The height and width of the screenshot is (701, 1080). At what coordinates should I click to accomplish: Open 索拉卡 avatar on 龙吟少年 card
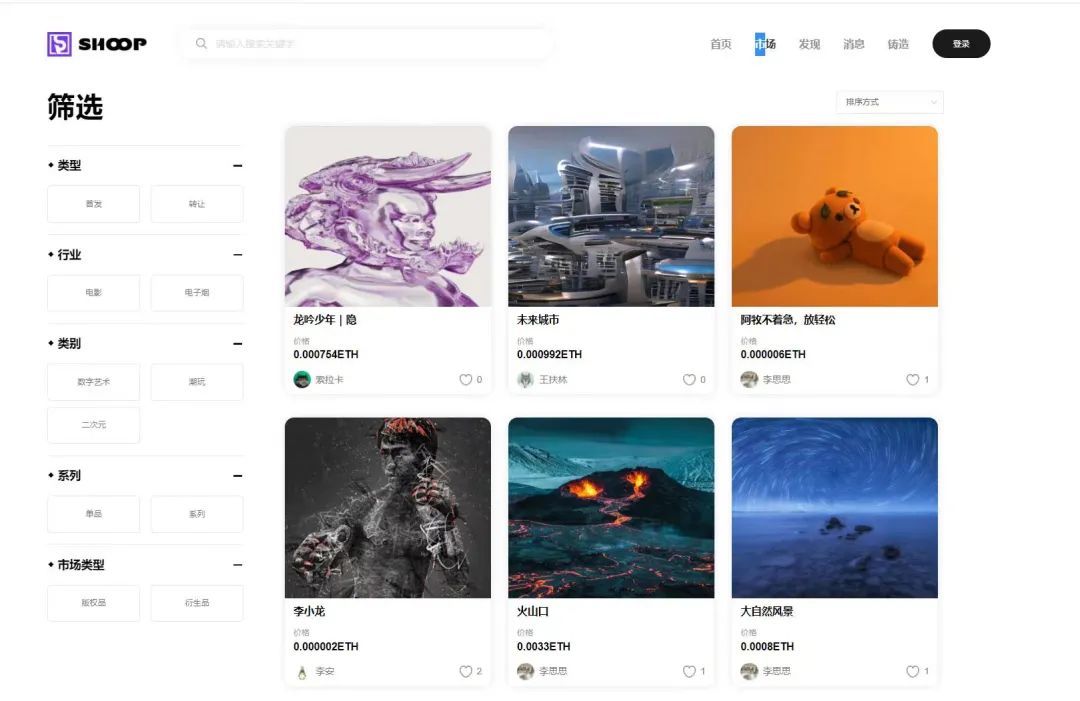pyautogui.click(x=302, y=379)
